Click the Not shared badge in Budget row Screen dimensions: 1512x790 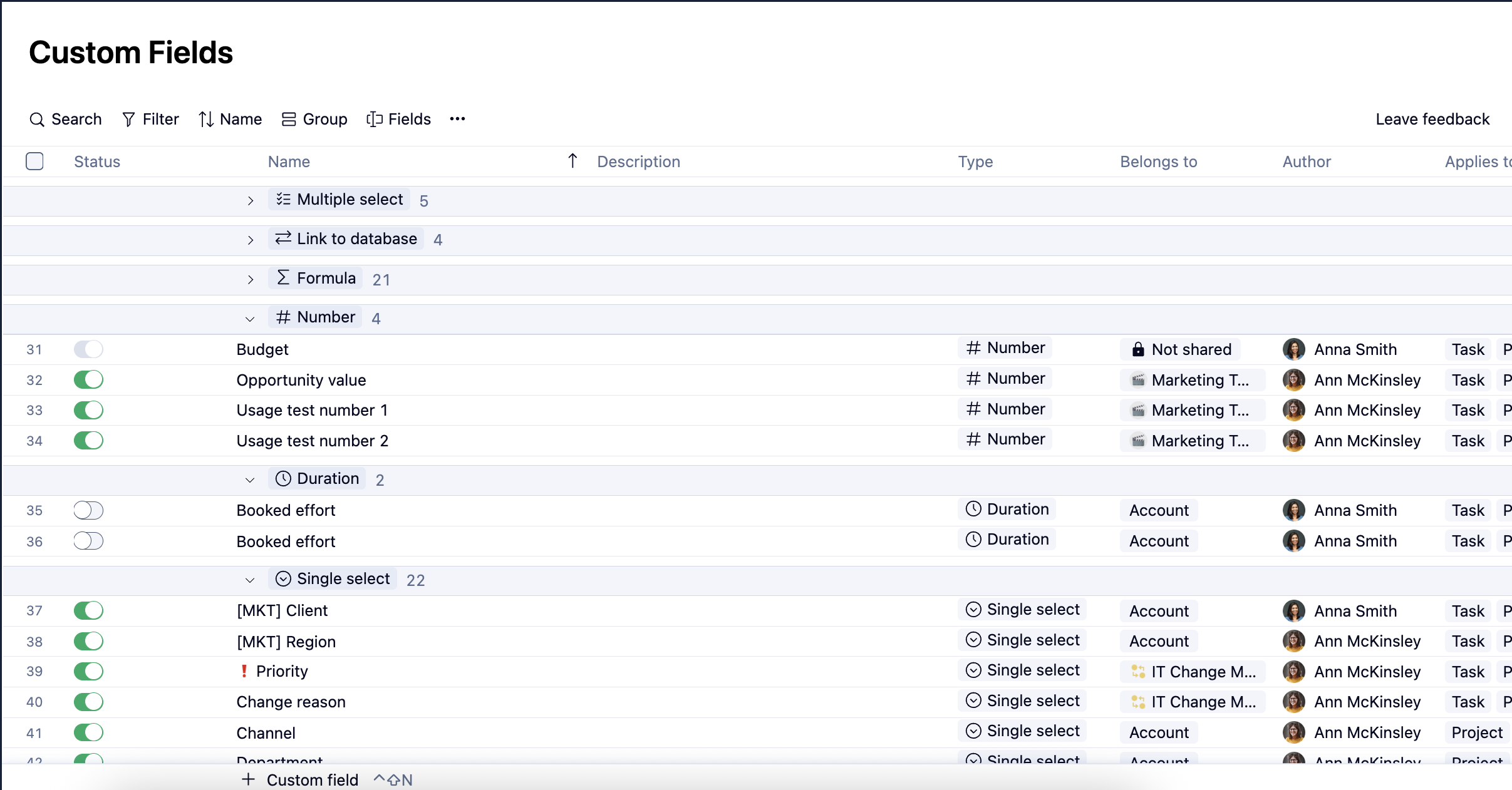(x=1181, y=349)
